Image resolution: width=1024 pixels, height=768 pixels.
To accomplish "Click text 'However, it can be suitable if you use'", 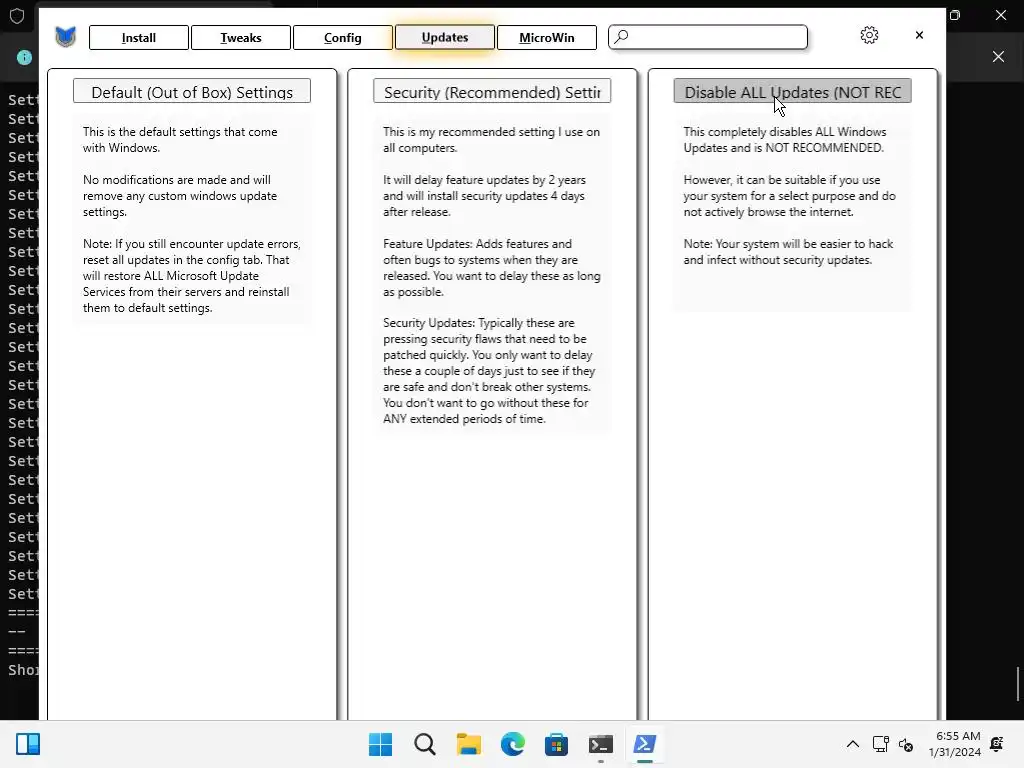I will (x=781, y=180).
